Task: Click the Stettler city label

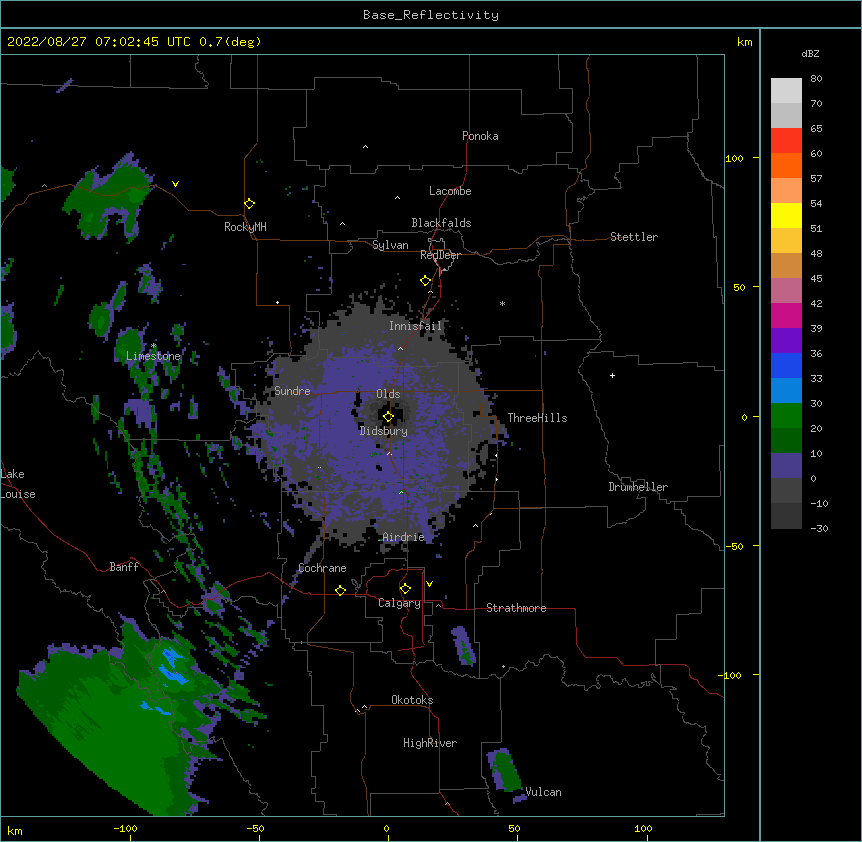Action: tap(634, 237)
